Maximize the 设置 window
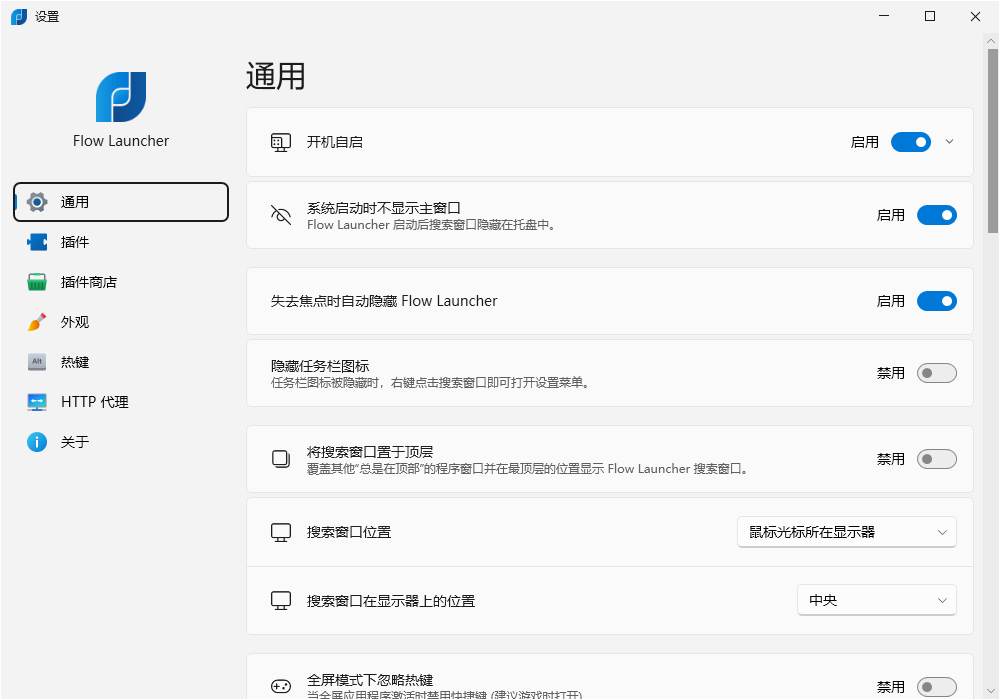This screenshot has height=700, width=1000. pos(930,17)
